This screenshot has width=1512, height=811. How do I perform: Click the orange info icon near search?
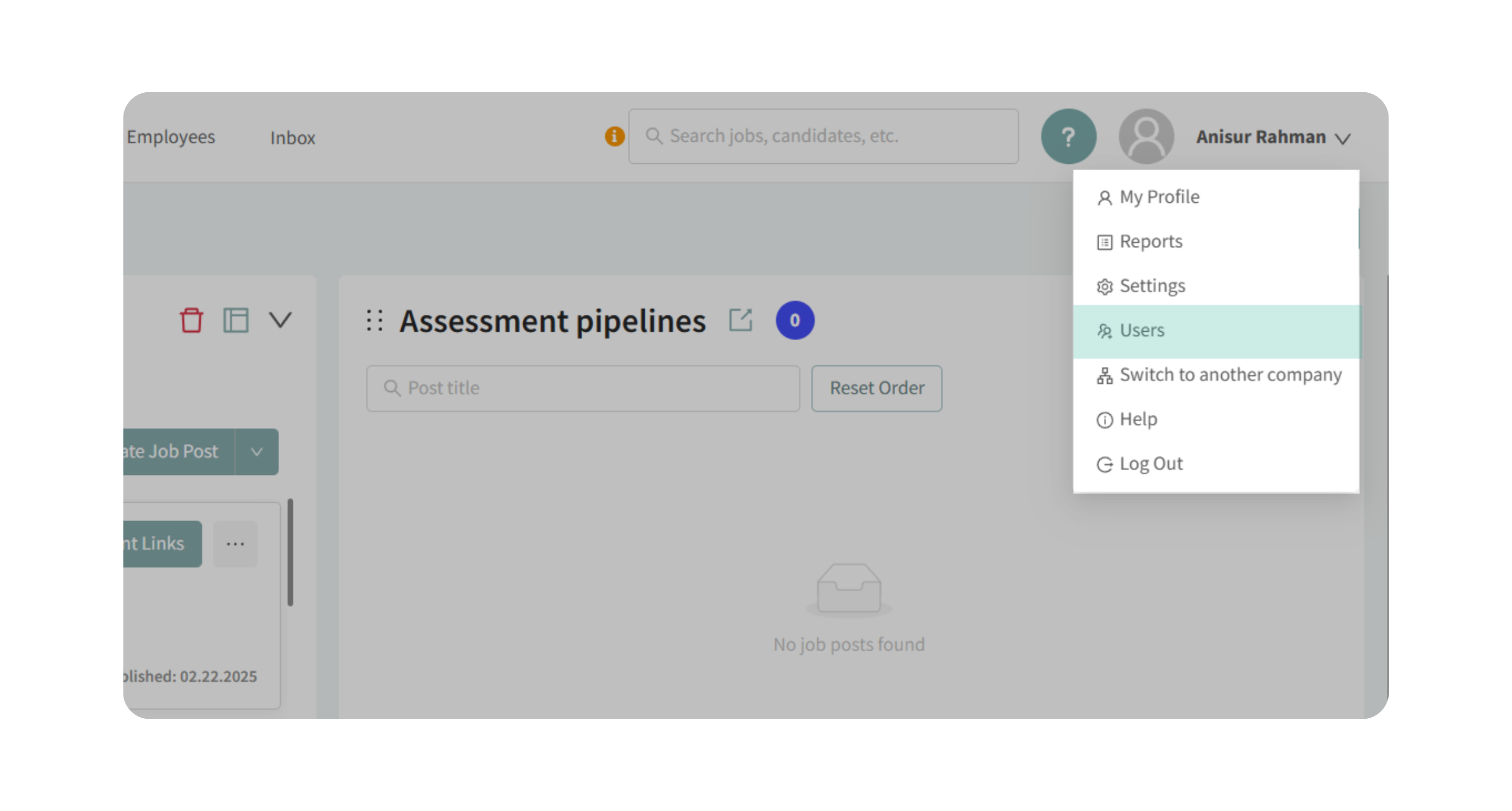pyautogui.click(x=614, y=136)
